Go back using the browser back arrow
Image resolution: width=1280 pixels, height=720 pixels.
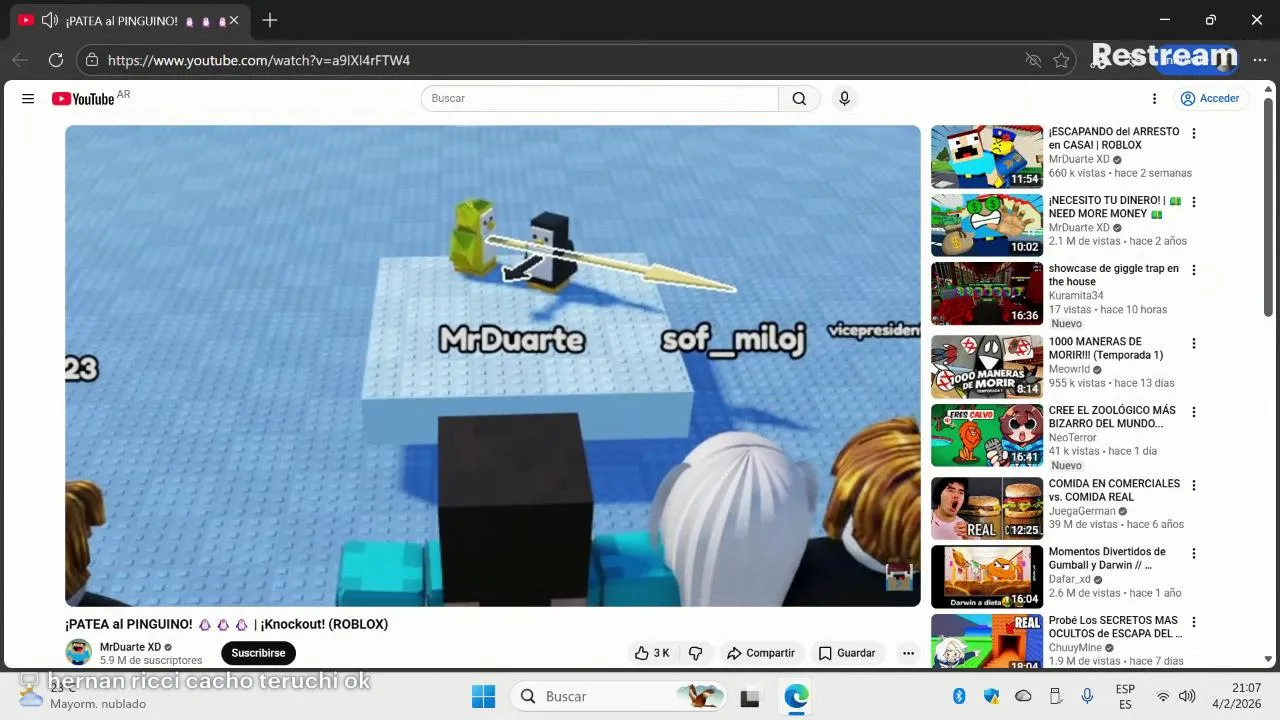coord(19,60)
